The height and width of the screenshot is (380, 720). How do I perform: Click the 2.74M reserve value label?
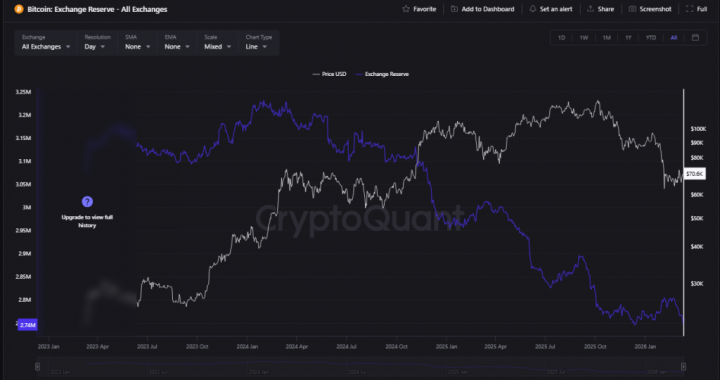point(27,325)
